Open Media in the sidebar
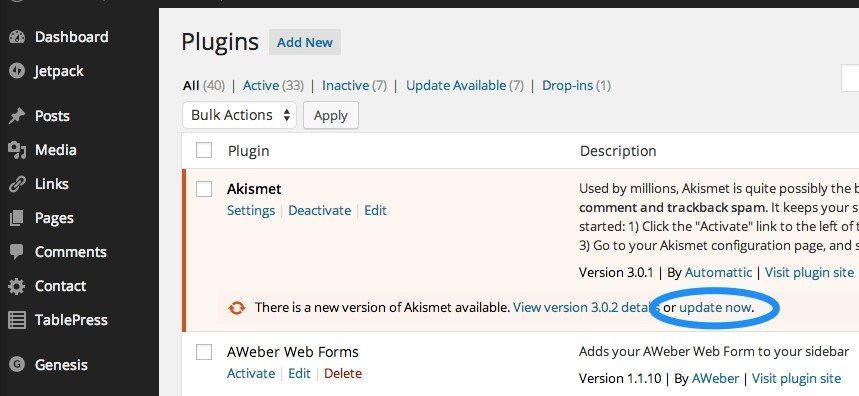Image resolution: width=859 pixels, height=396 pixels. [55, 150]
